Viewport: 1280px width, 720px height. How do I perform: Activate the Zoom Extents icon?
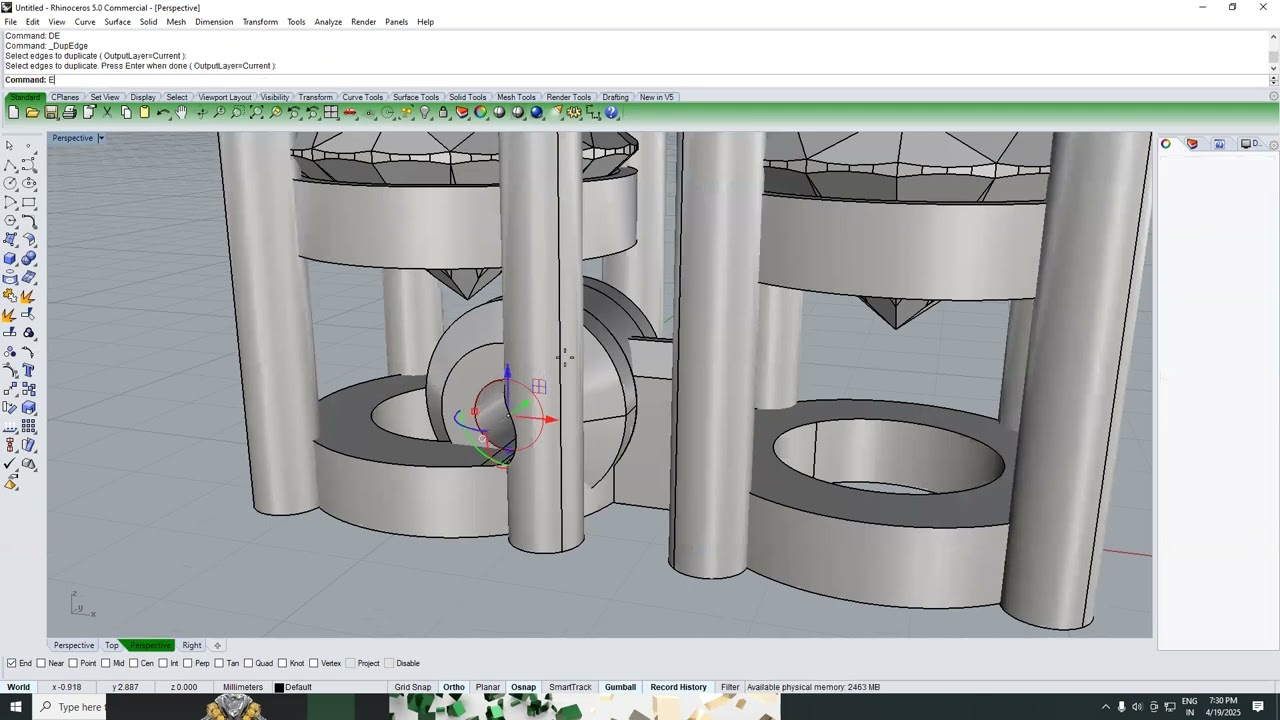point(256,113)
